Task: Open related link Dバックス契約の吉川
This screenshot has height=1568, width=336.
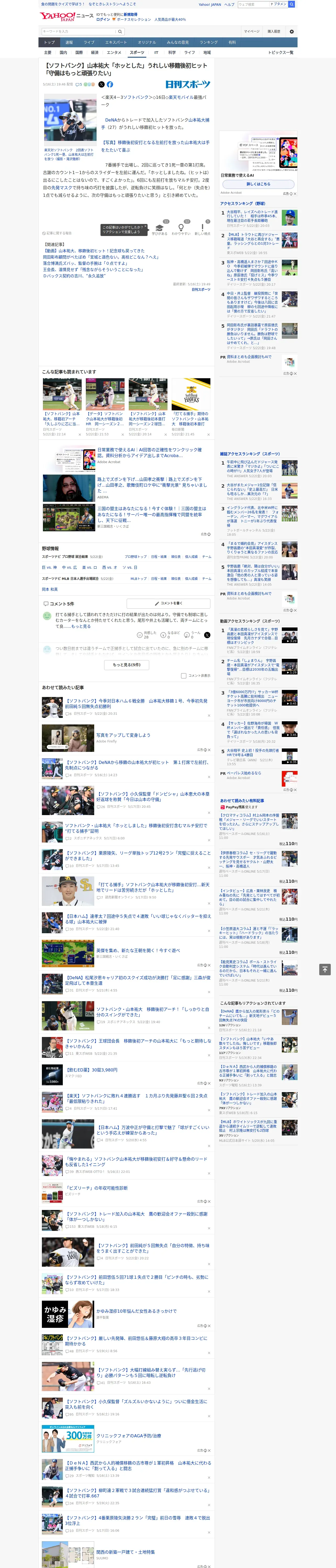Action: (x=74, y=276)
